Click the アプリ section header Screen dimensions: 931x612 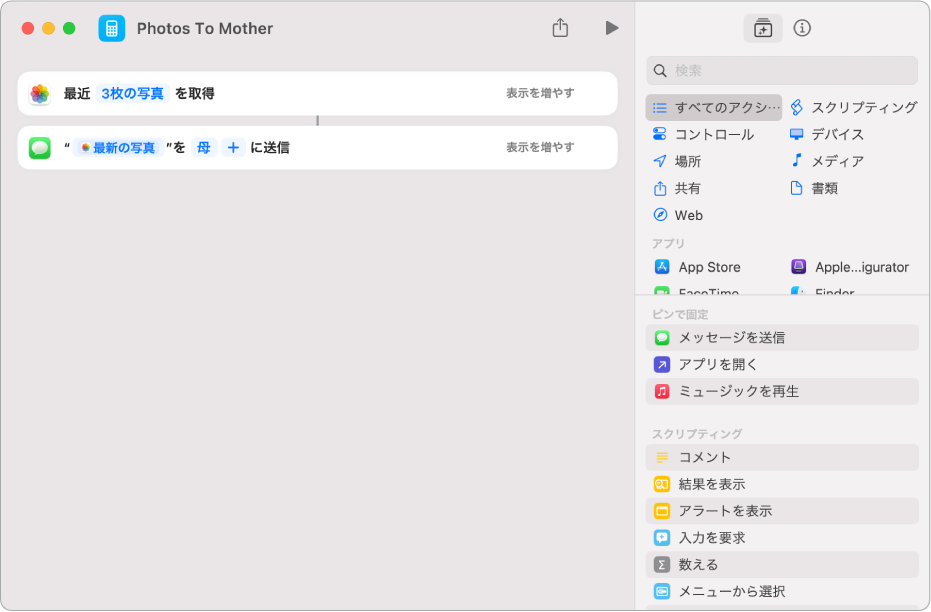click(668, 243)
